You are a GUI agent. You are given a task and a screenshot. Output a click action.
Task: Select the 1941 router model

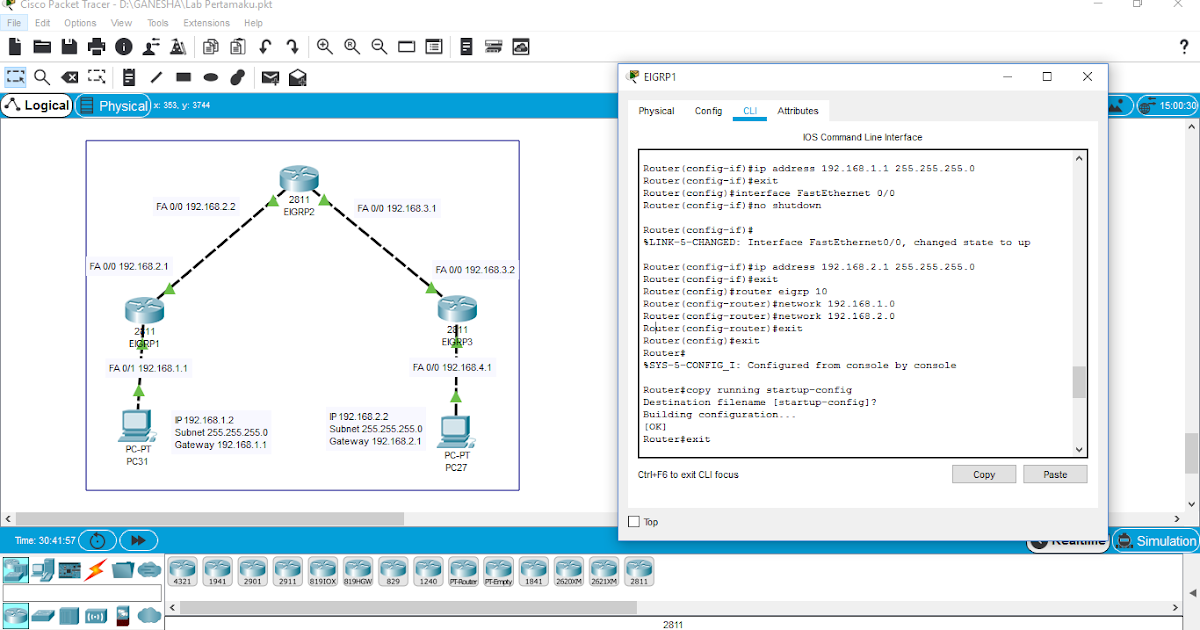point(217,570)
